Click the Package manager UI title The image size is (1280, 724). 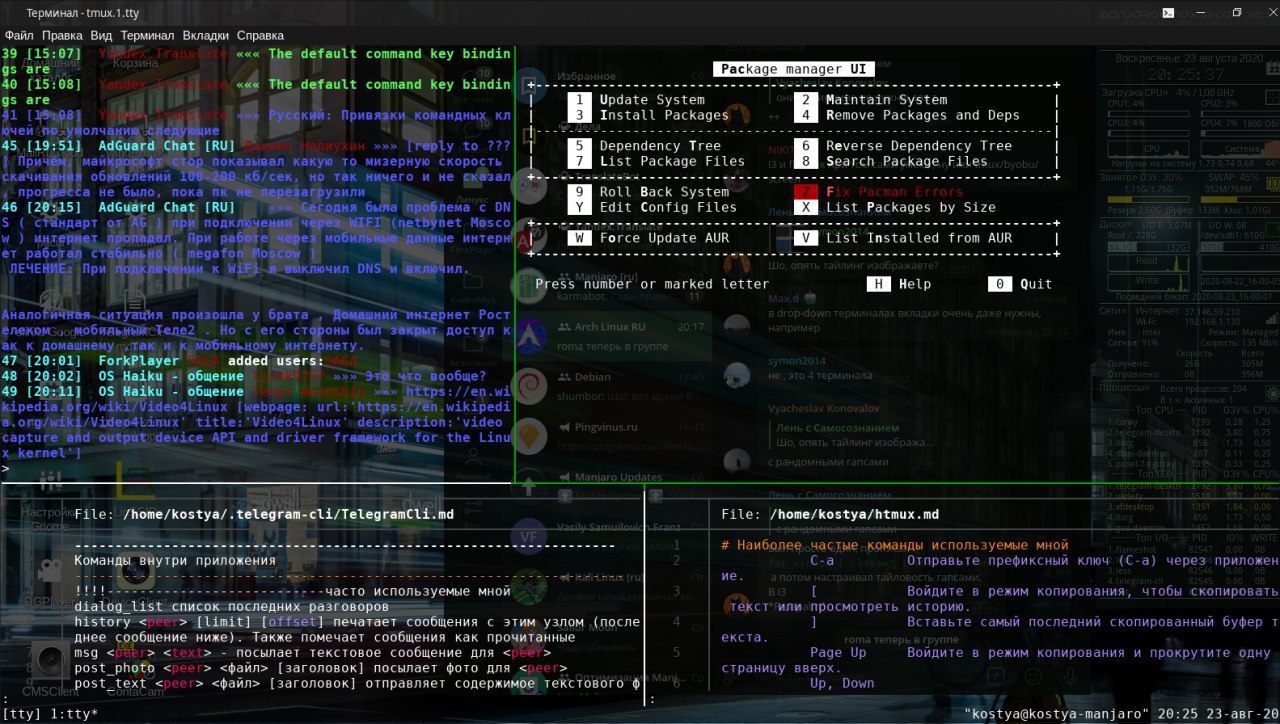pyautogui.click(x=794, y=69)
